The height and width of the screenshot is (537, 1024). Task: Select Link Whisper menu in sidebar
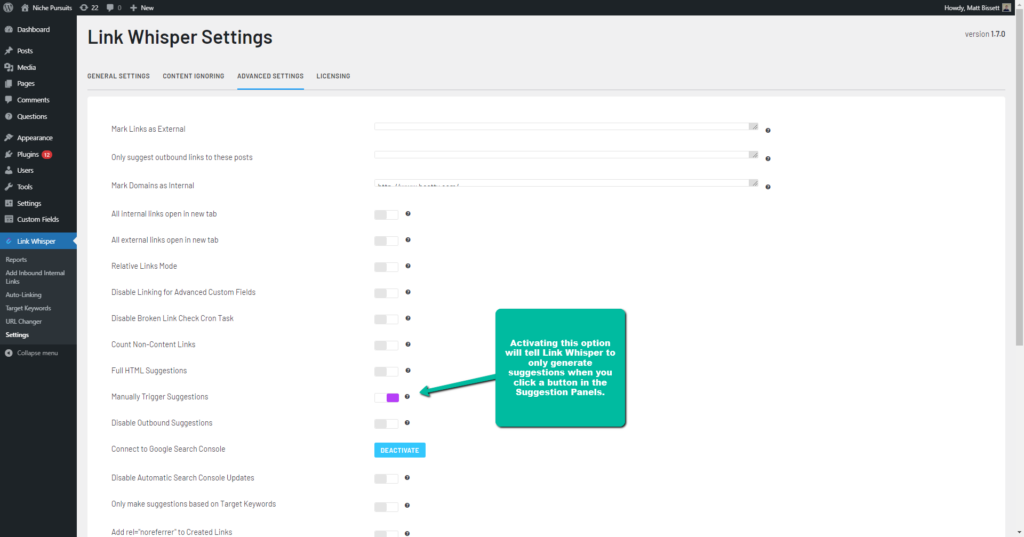click(38, 241)
